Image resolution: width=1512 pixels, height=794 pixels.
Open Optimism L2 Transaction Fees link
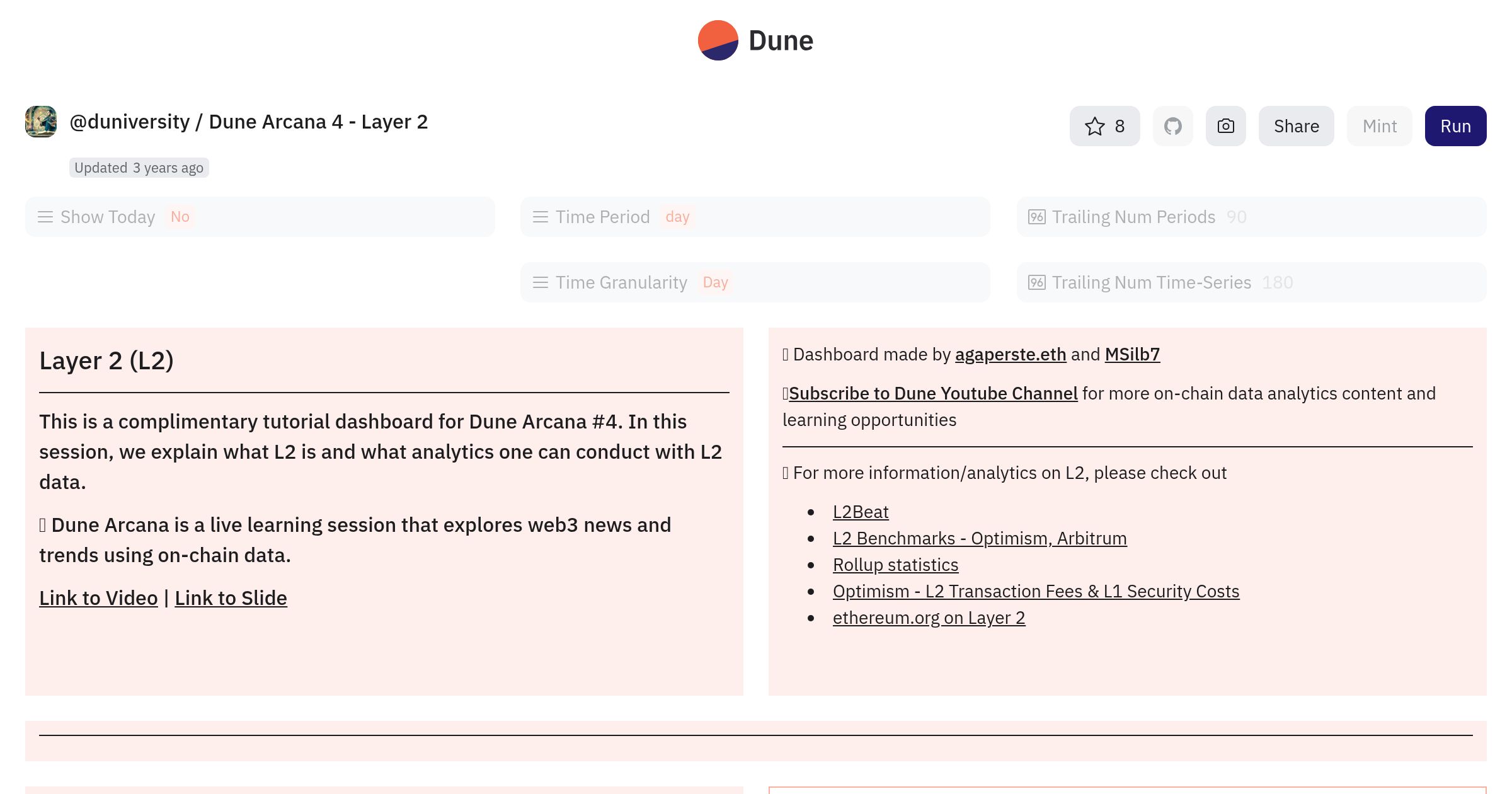pos(1036,592)
